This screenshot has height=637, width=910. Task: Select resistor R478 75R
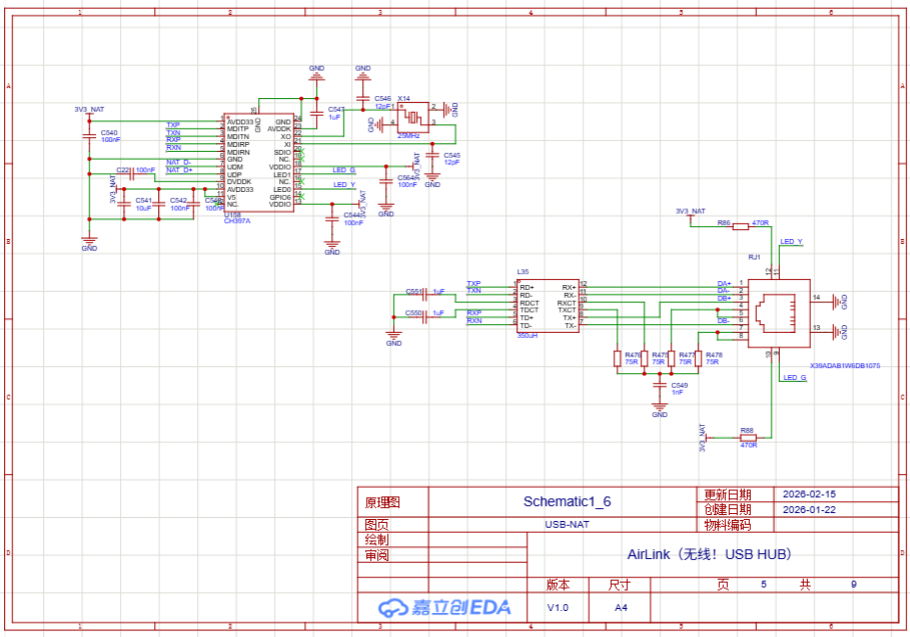point(698,359)
